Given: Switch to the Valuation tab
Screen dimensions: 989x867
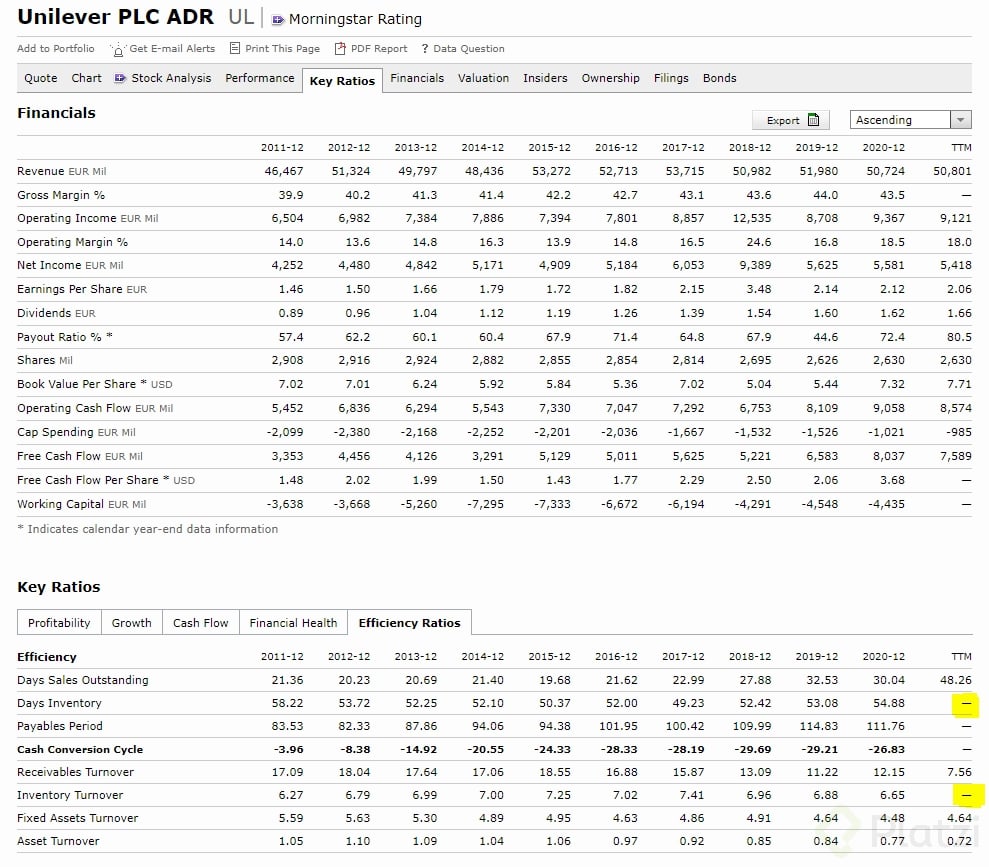Looking at the screenshot, I should pyautogui.click(x=483, y=78).
